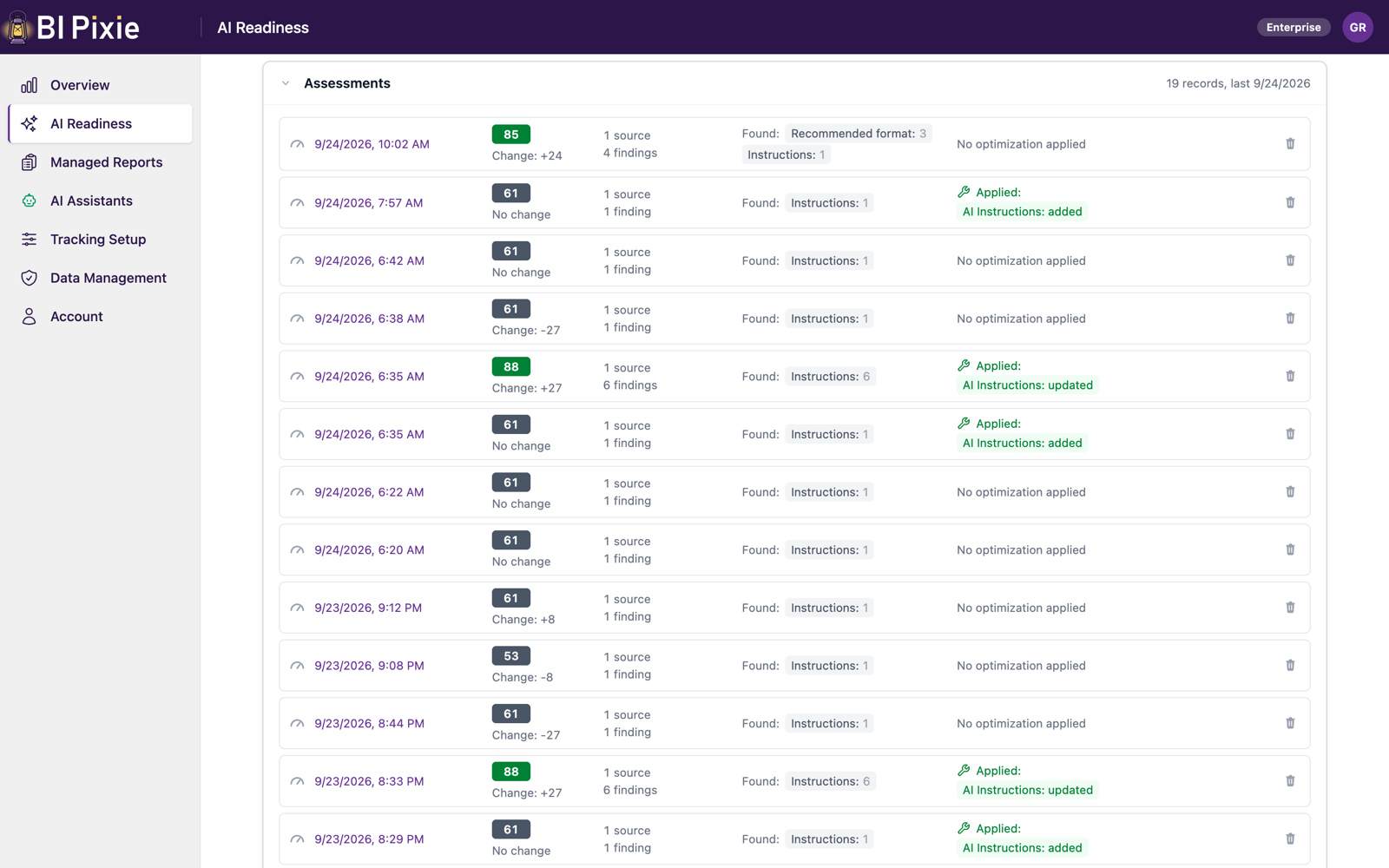Viewport: 1389px width, 868px height.
Task: Delete the 9/23/2026, 9:12 PM assessment
Action: pos(1290,608)
